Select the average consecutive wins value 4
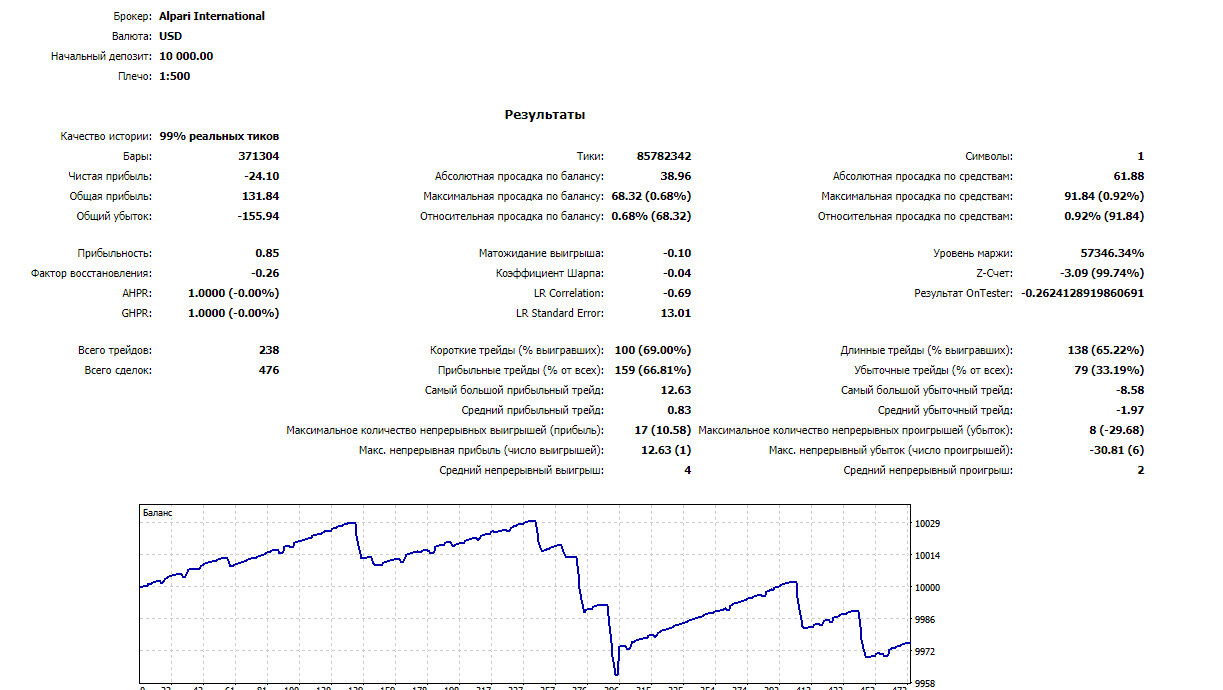1223x690 pixels. pos(688,470)
